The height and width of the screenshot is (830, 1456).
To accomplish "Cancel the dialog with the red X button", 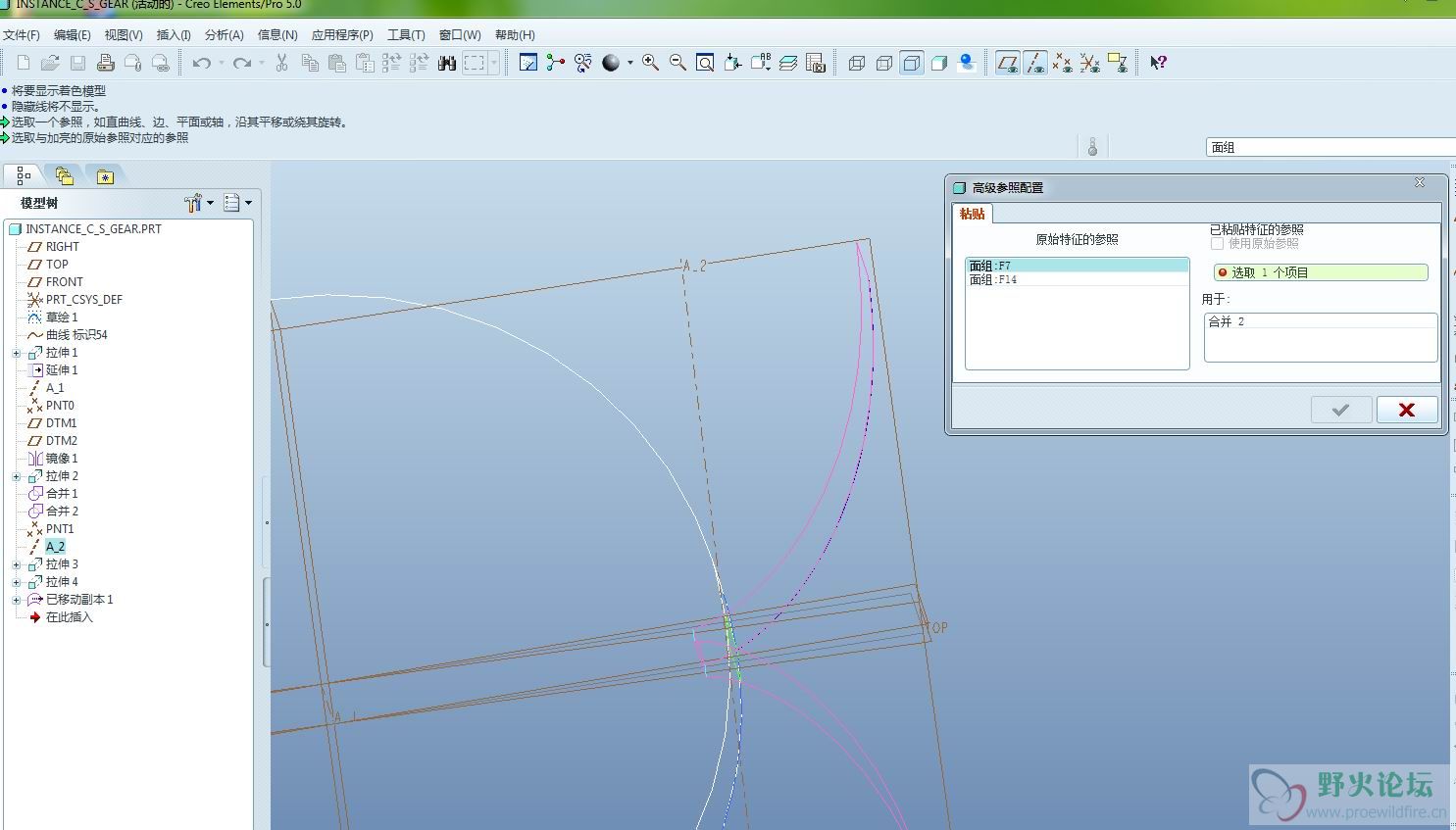I will pyautogui.click(x=1407, y=410).
